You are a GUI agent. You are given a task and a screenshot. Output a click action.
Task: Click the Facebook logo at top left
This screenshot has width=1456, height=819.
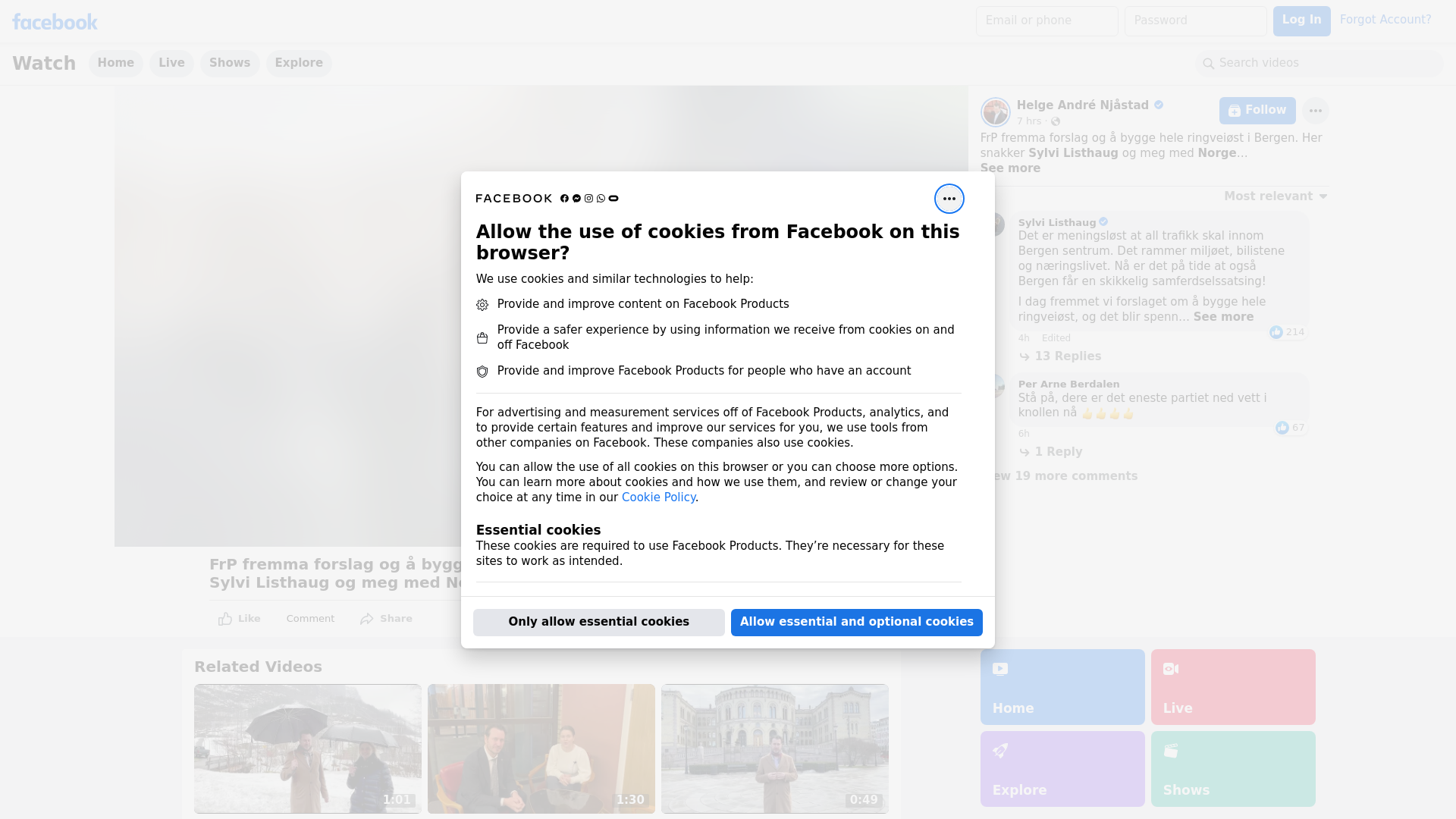pos(55,22)
